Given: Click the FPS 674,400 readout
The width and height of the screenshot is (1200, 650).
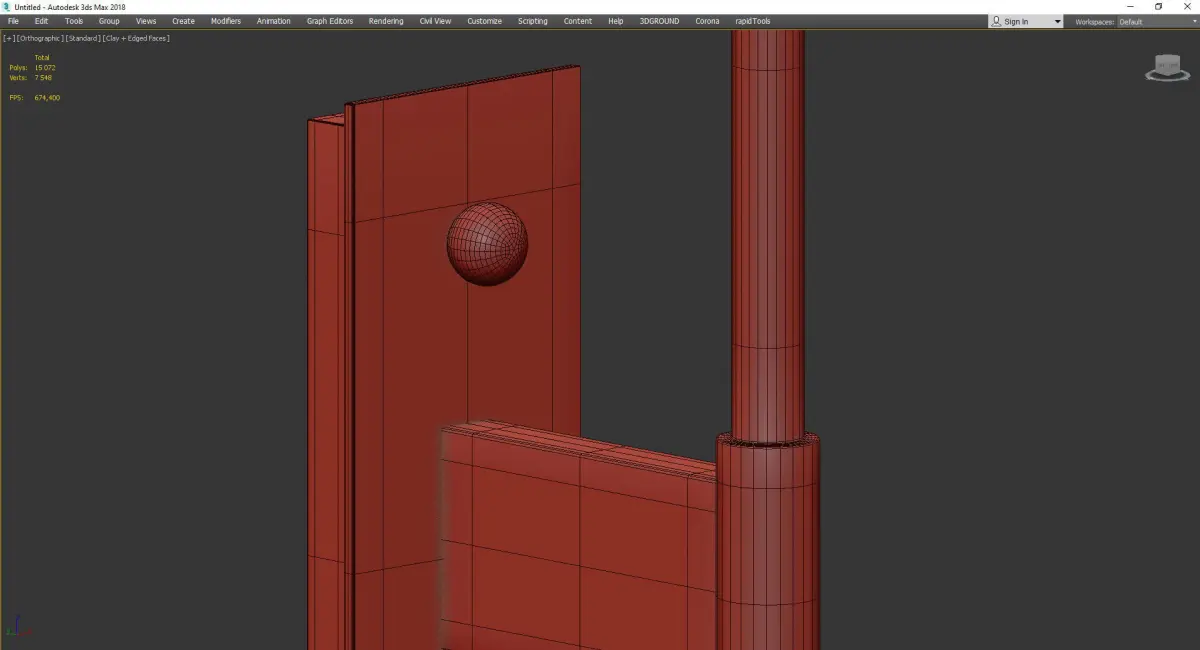Looking at the screenshot, I should pos(35,98).
